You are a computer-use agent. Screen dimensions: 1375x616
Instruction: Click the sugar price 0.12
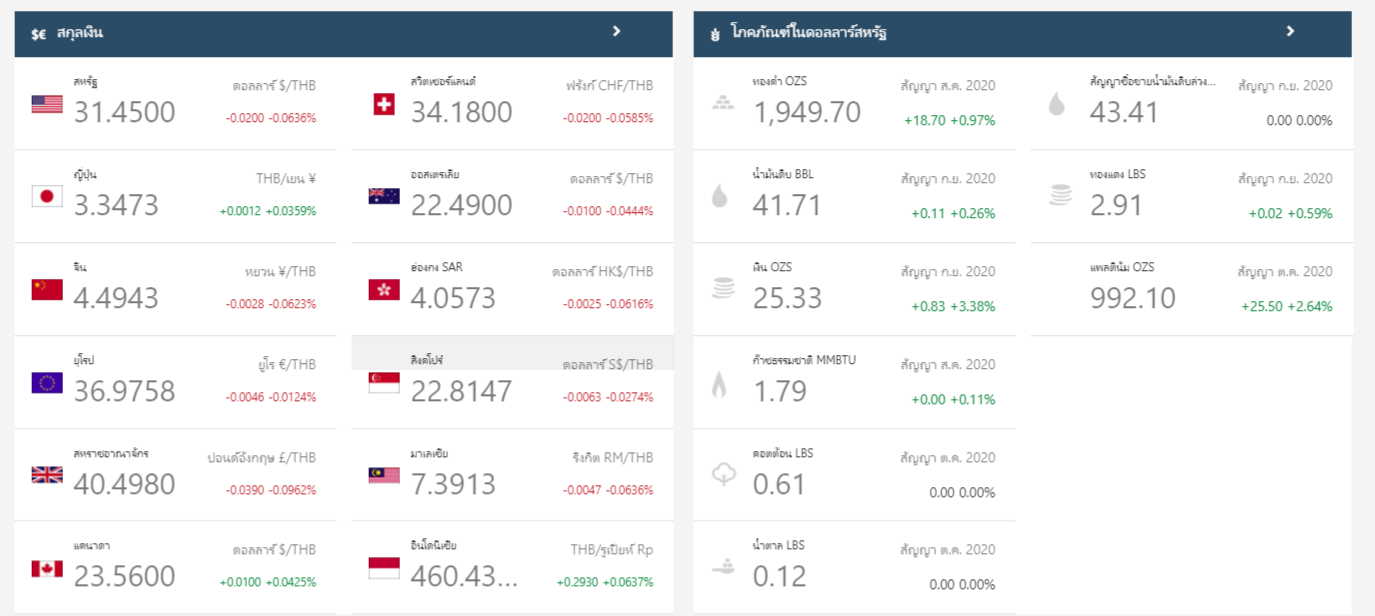point(779,576)
